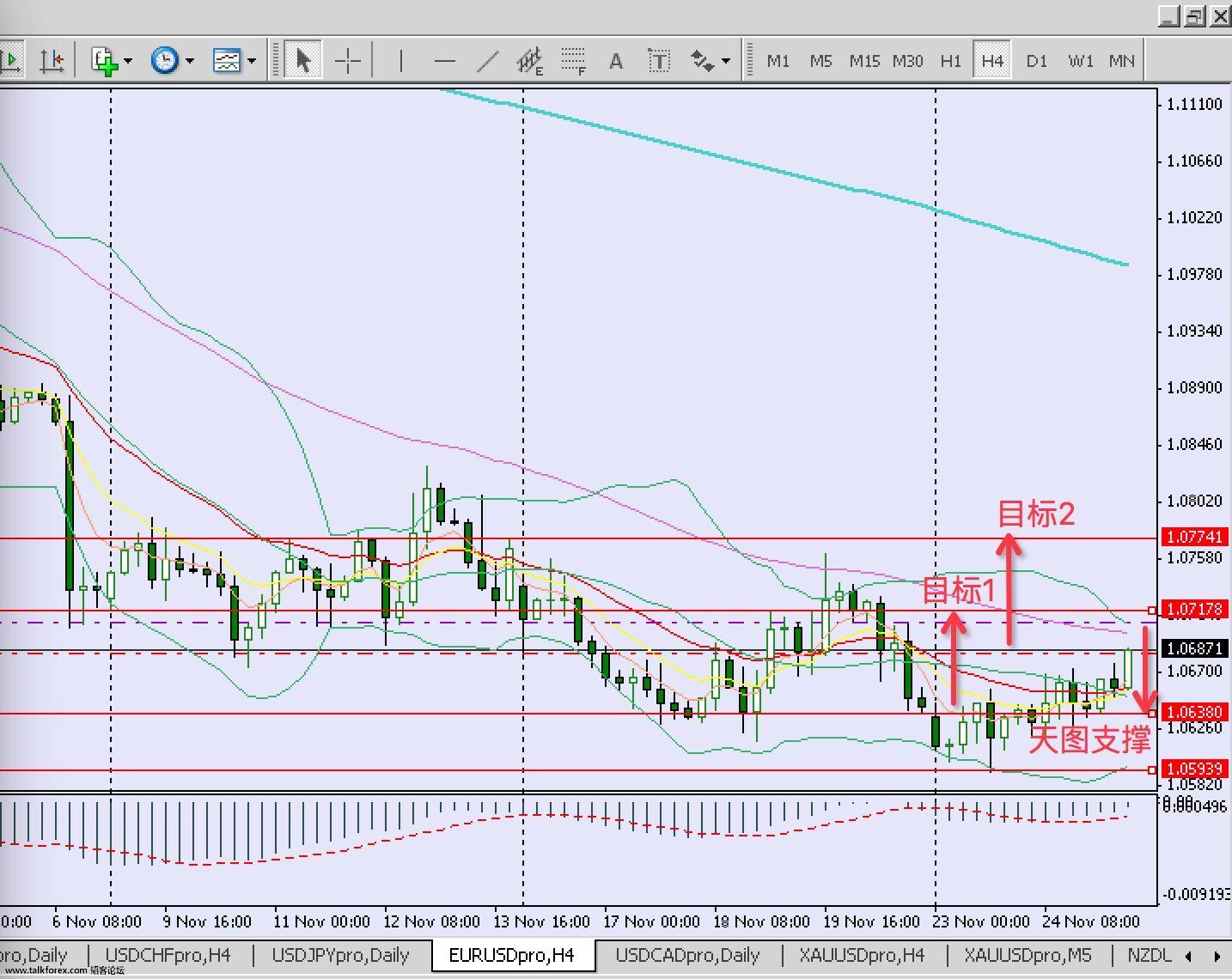Select the Horizontal Line drawing tool
The height and width of the screenshot is (979, 1232).
(x=444, y=61)
